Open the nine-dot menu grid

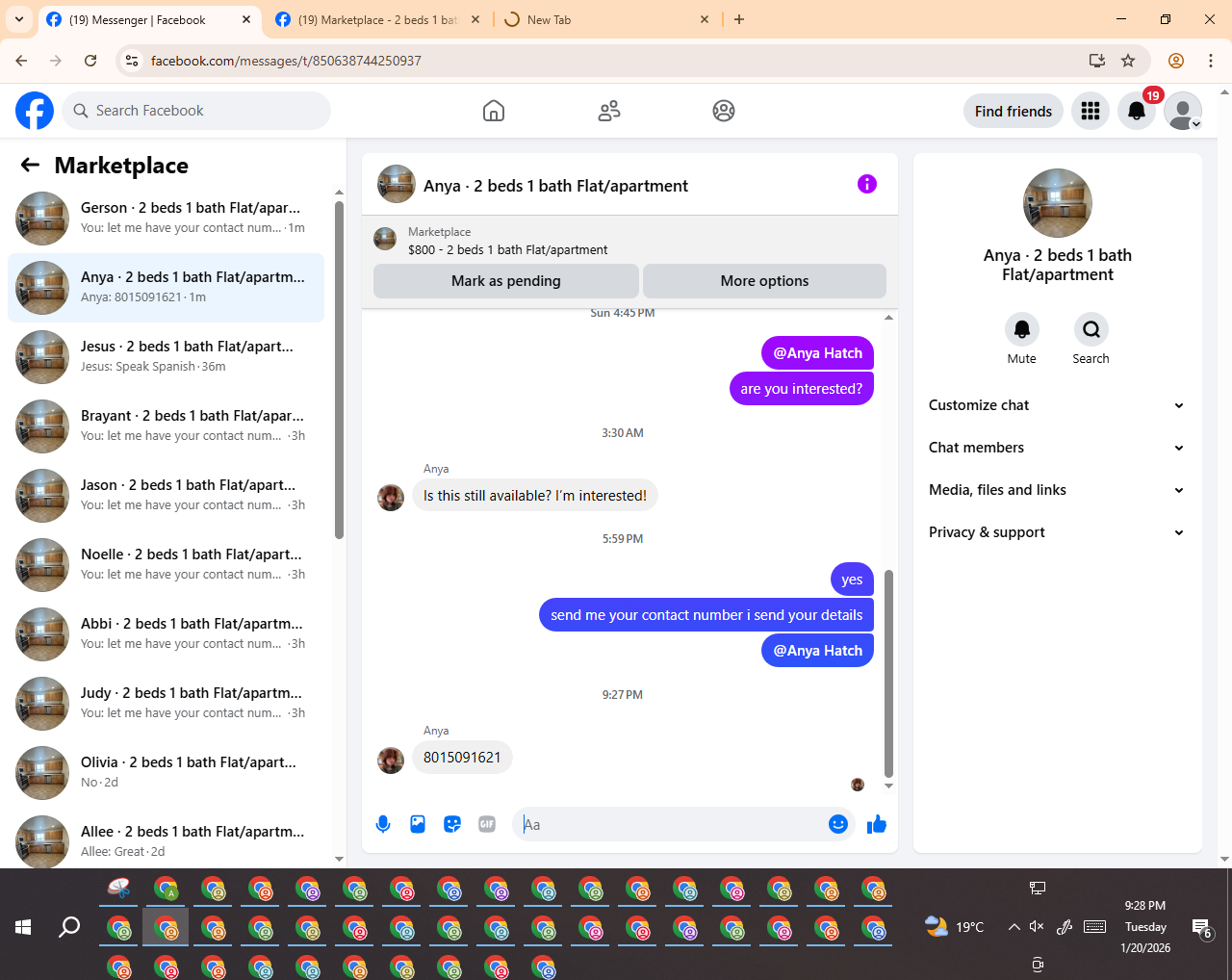pyautogui.click(x=1091, y=111)
